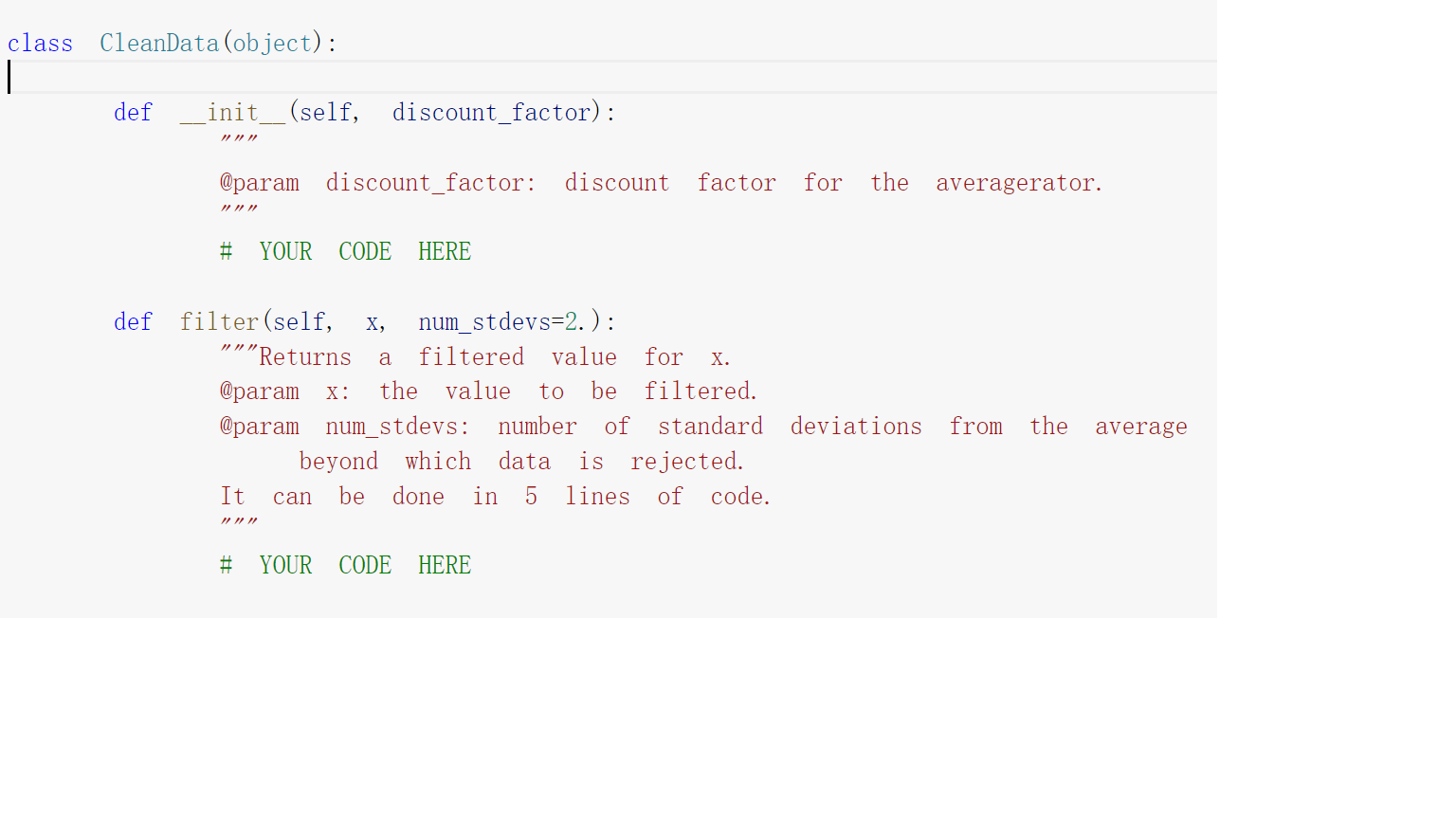Click the discount_factor parameter in __init__
This screenshot has width=1456, height=819.
point(491,112)
